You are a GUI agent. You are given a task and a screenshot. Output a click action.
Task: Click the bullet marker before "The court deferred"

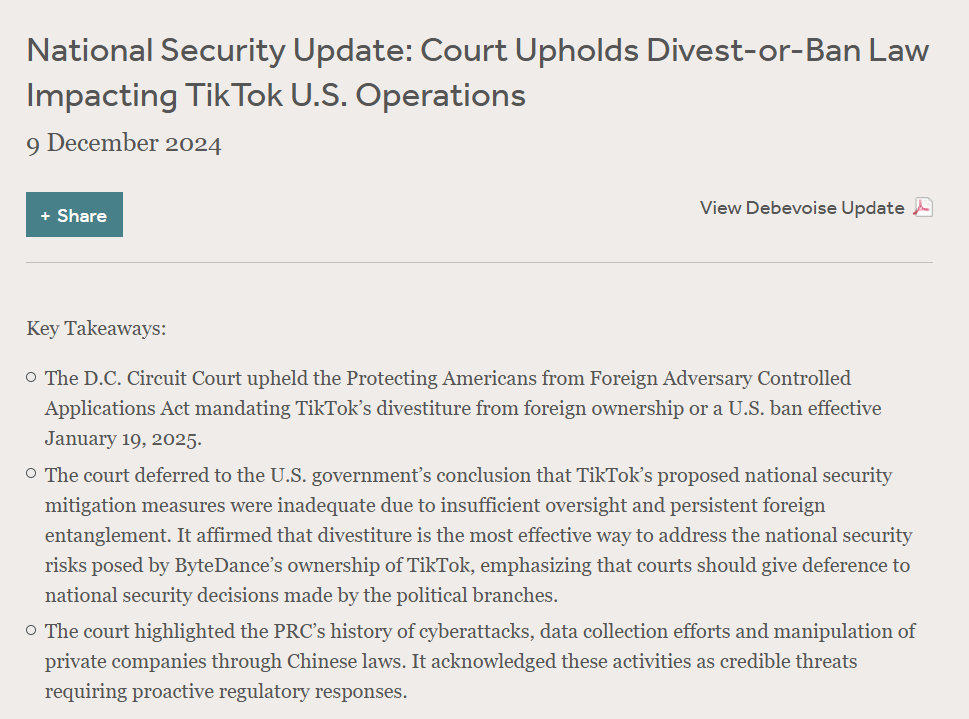click(32, 473)
